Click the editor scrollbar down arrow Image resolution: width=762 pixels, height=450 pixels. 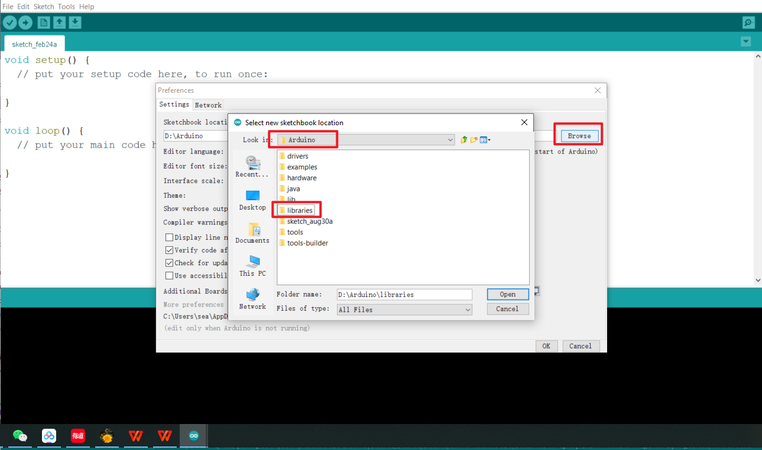[758, 280]
